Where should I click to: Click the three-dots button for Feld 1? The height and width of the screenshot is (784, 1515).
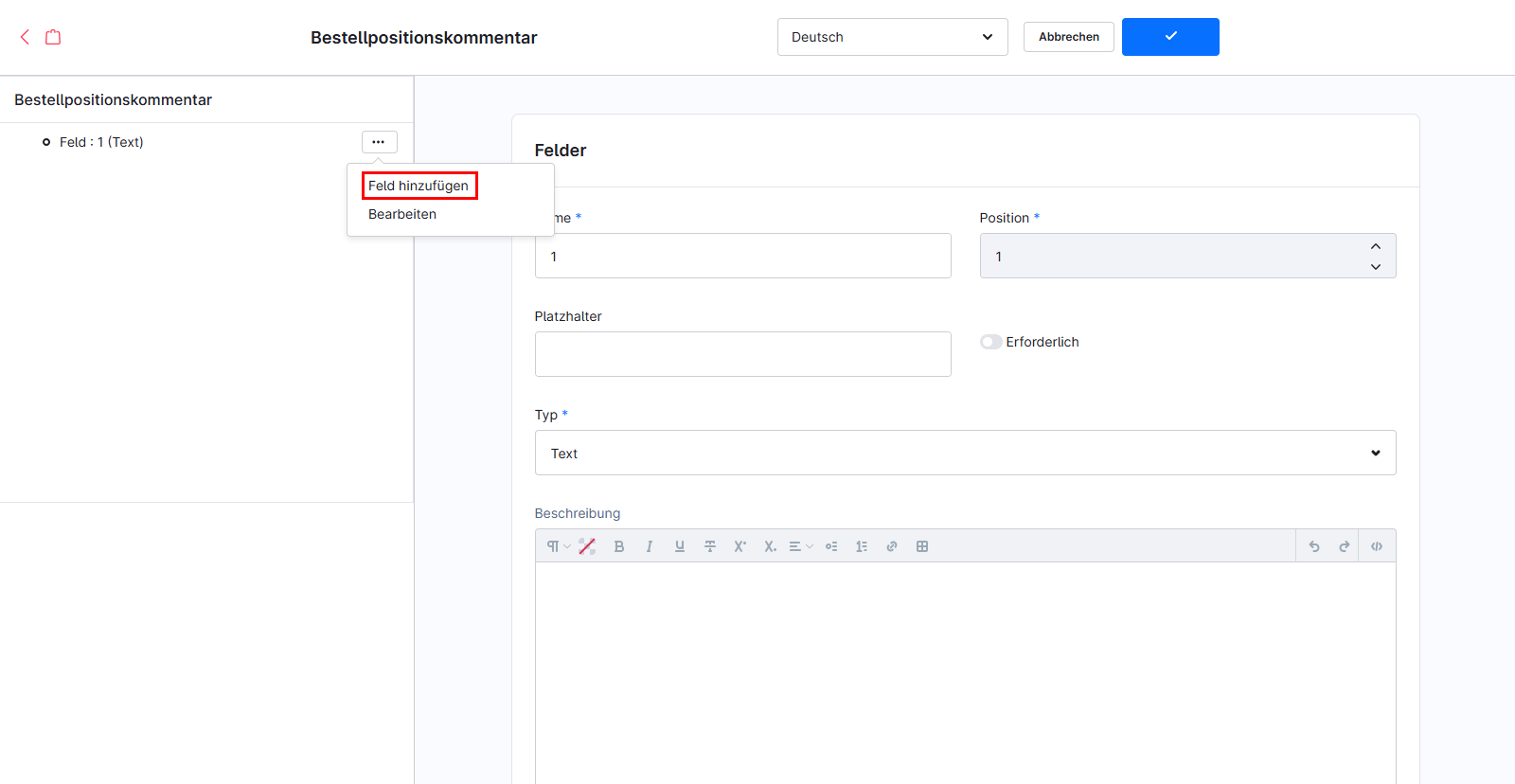pos(379,142)
